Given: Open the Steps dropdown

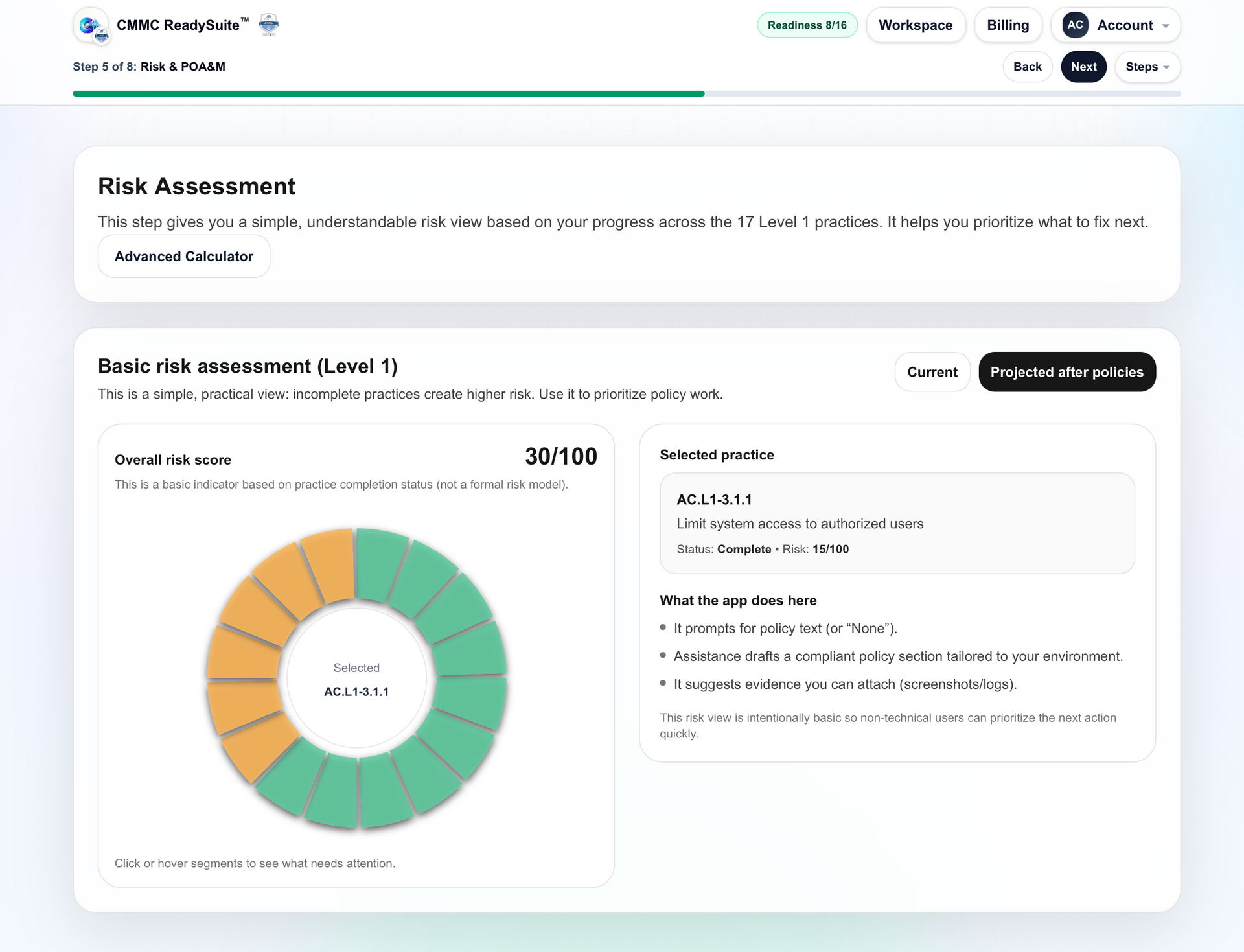Looking at the screenshot, I should pos(1147,67).
